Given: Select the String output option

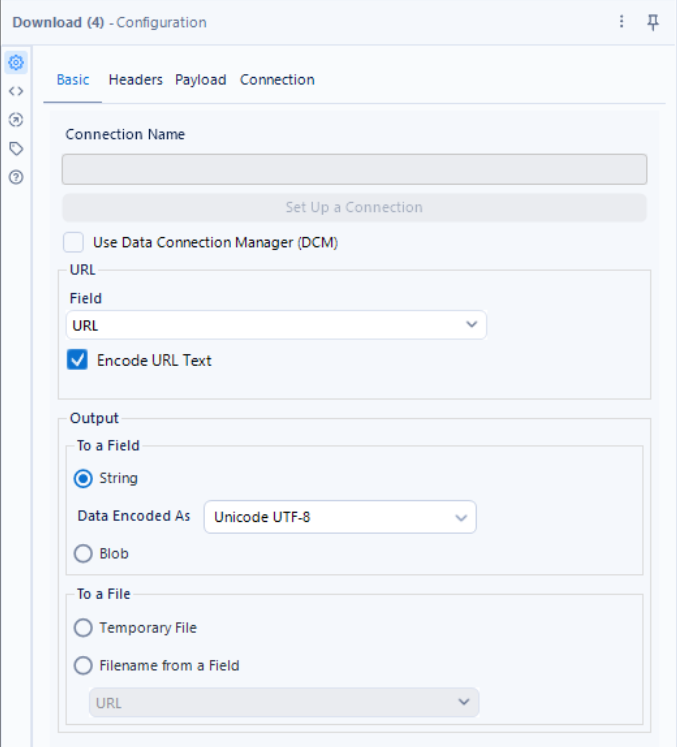Looking at the screenshot, I should coord(84,478).
